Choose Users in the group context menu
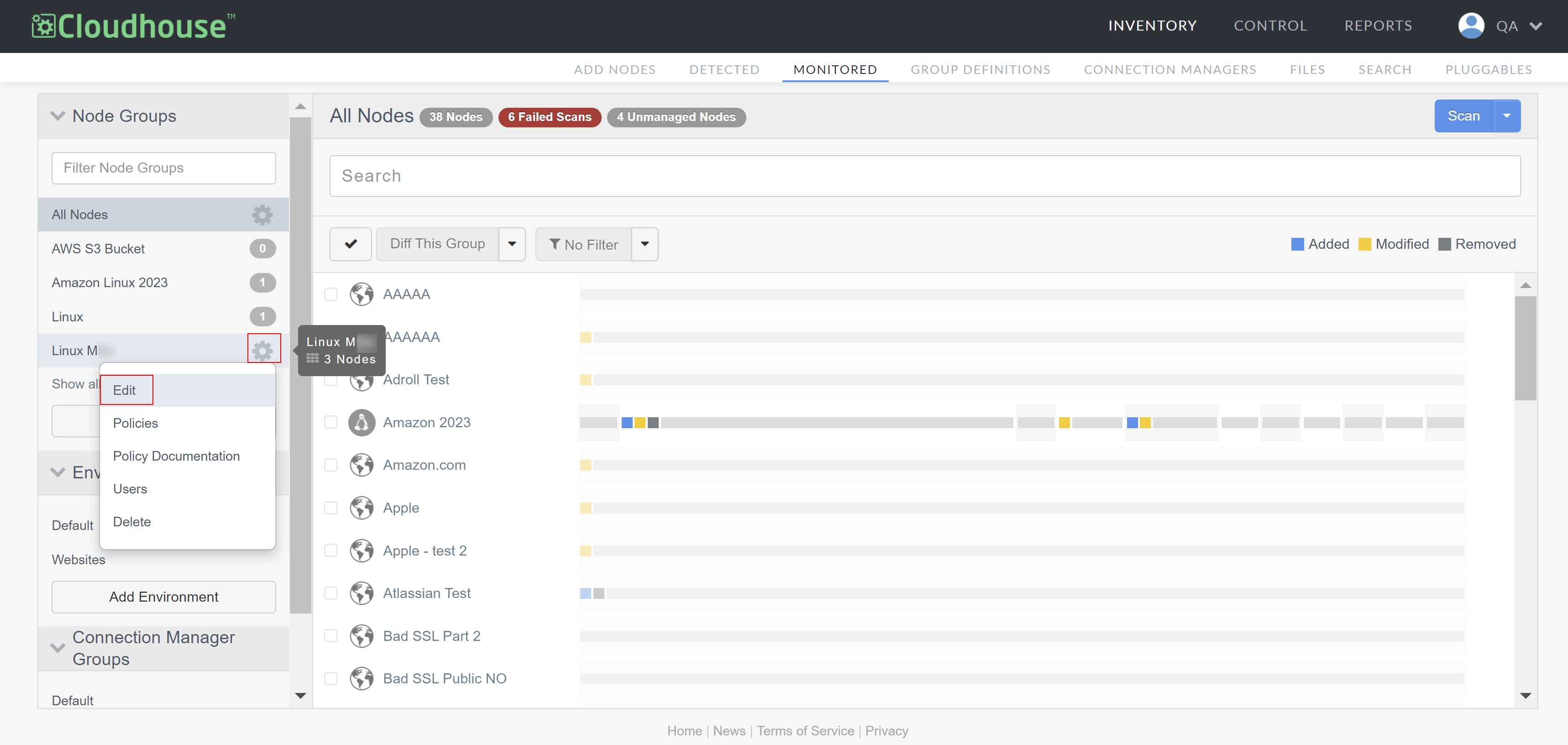Viewport: 1568px width, 745px height. [188, 489]
